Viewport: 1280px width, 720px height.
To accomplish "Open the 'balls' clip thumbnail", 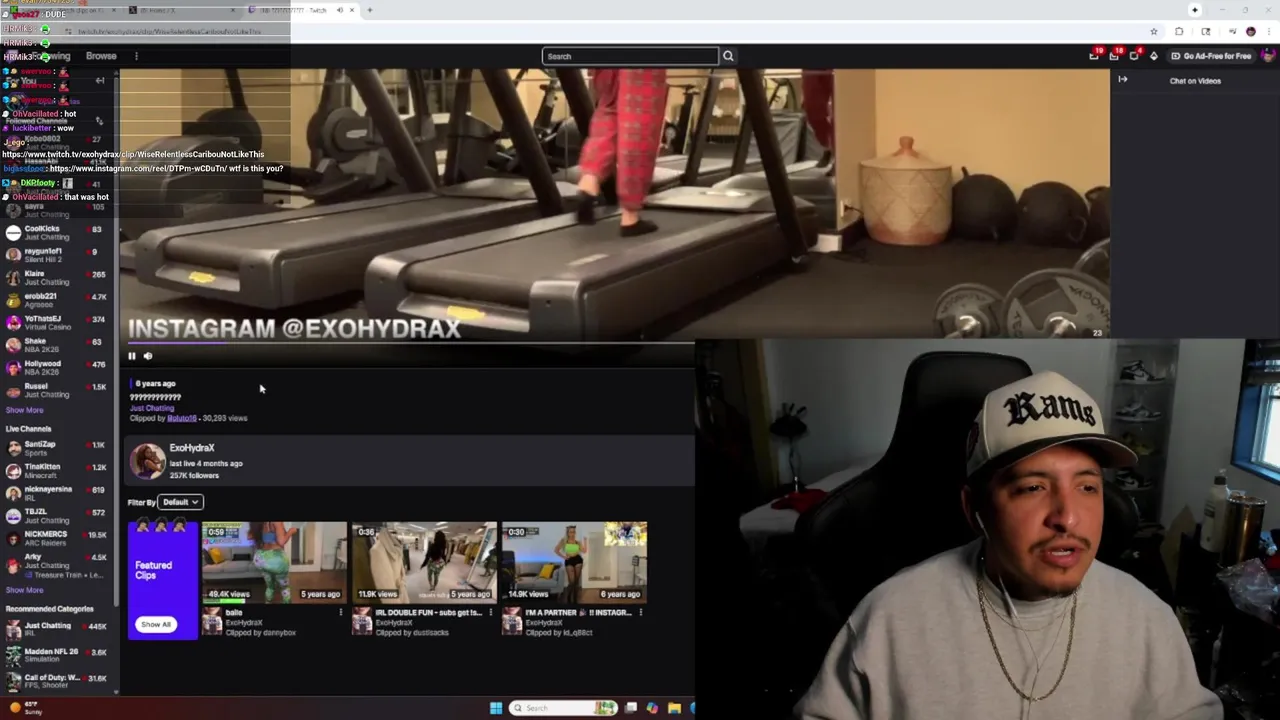I will 274,561.
